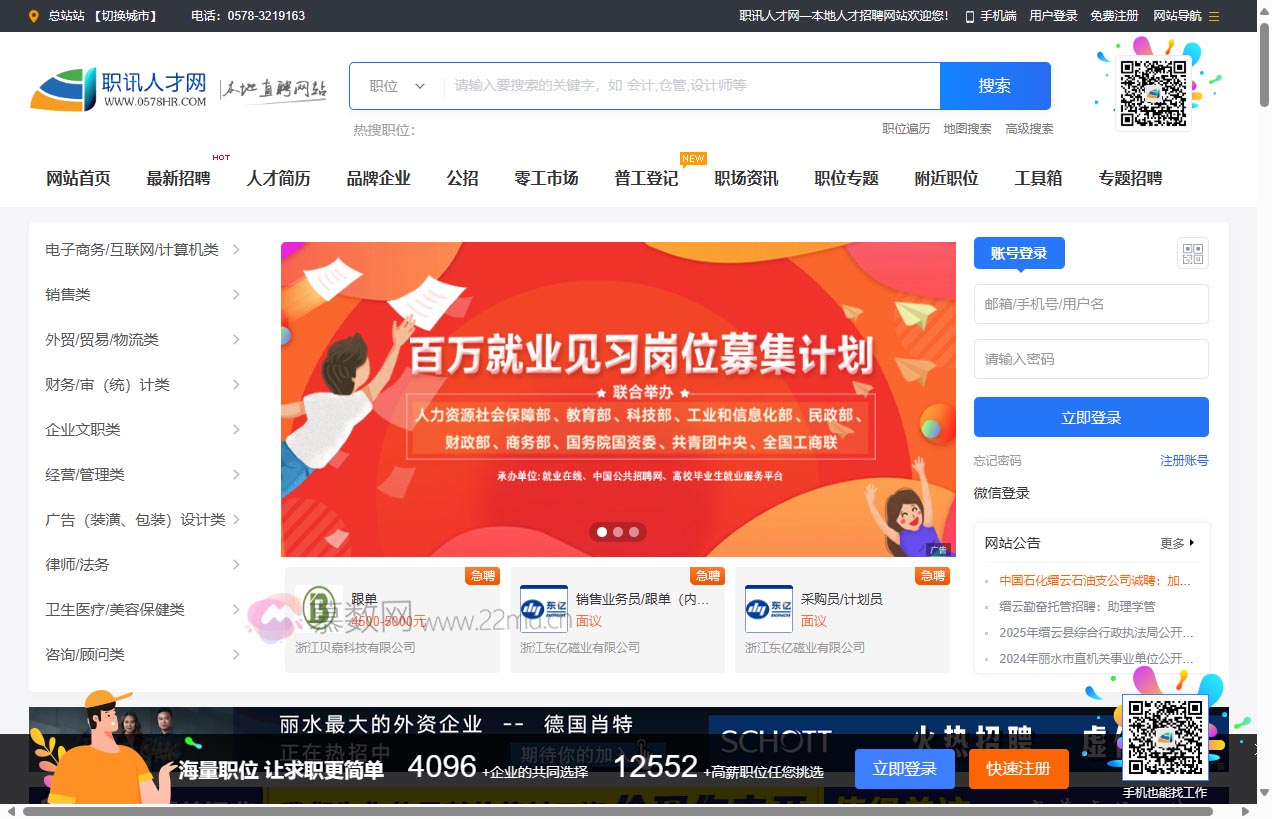
Task: Expand the 电子商务/互联网/计算机类 category
Action: point(236,250)
